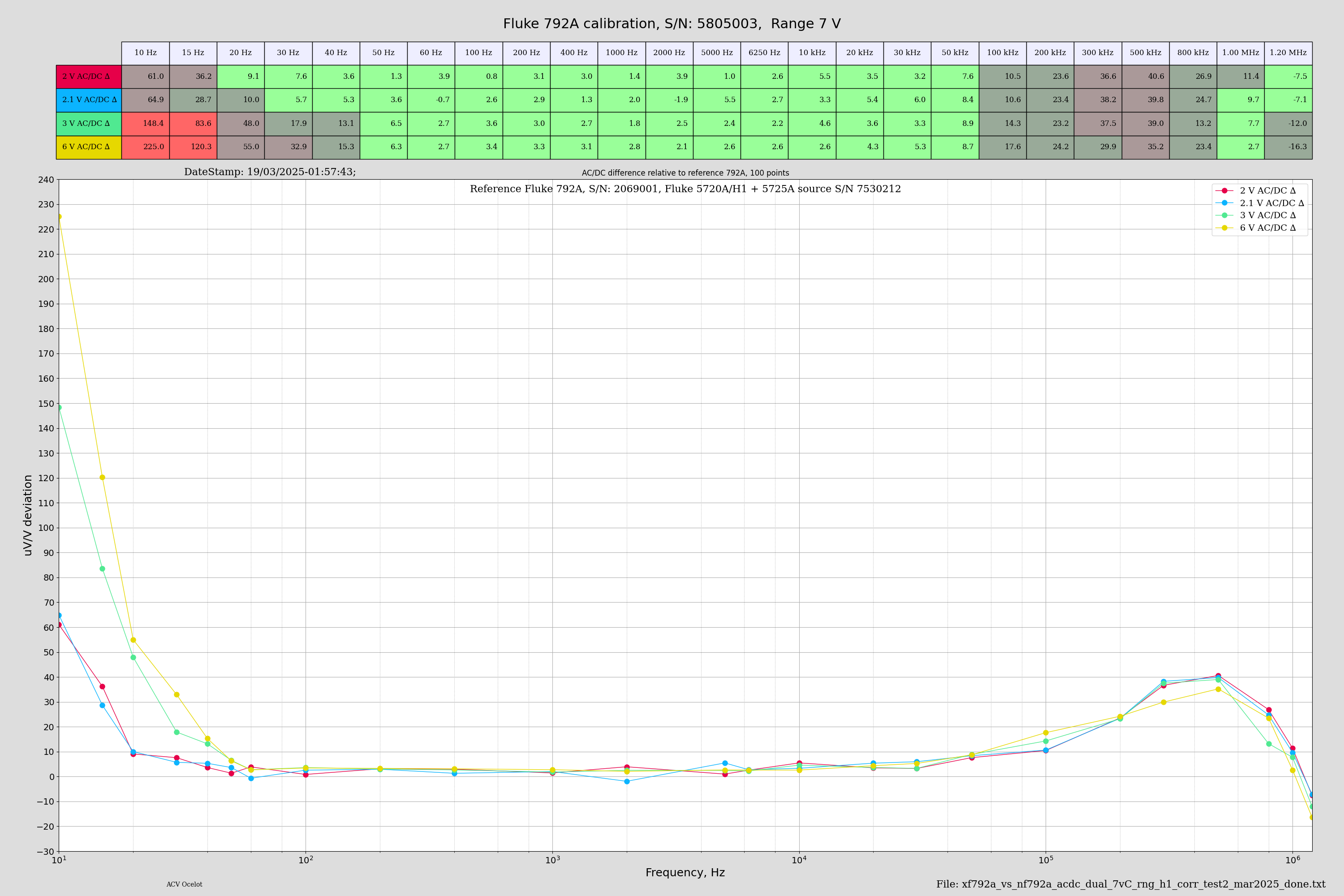
Task: Click the 17.6 table cell
Action: [1003, 147]
